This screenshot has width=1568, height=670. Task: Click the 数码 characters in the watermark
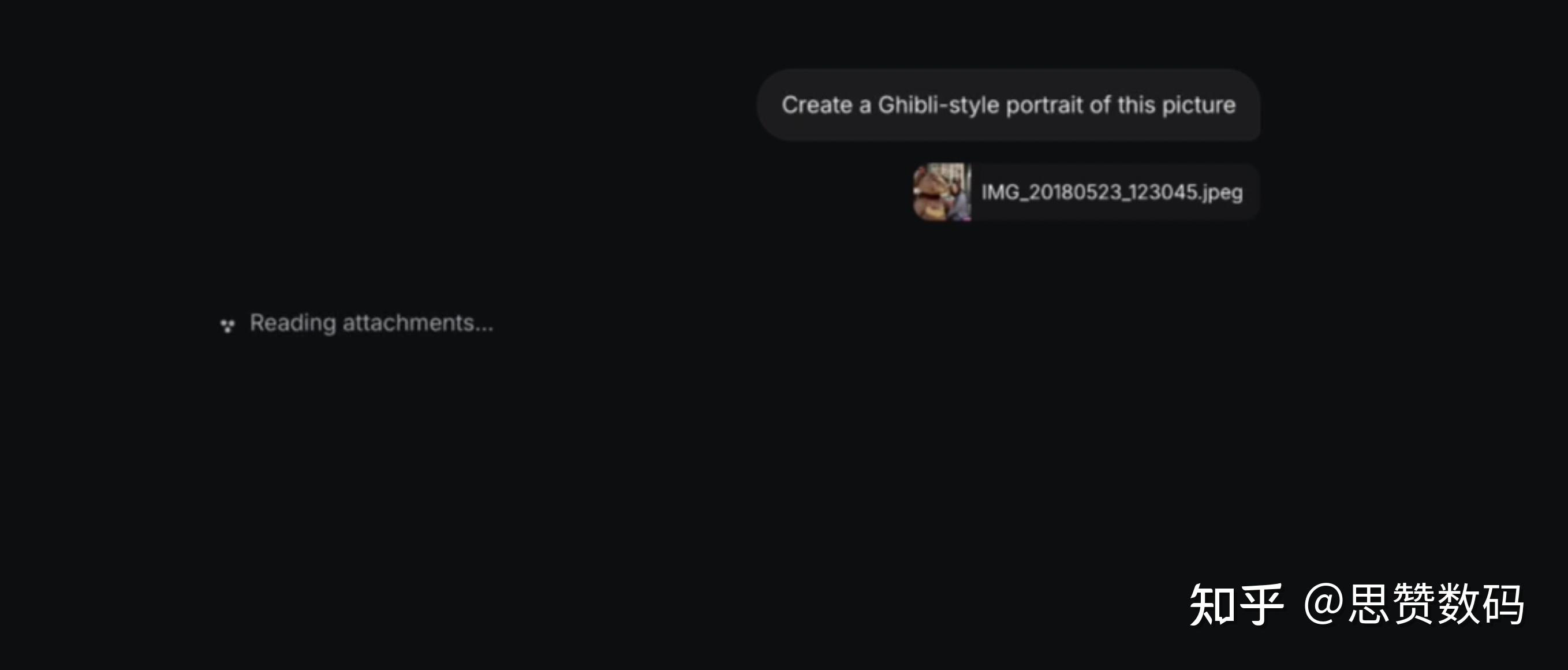[1480, 604]
